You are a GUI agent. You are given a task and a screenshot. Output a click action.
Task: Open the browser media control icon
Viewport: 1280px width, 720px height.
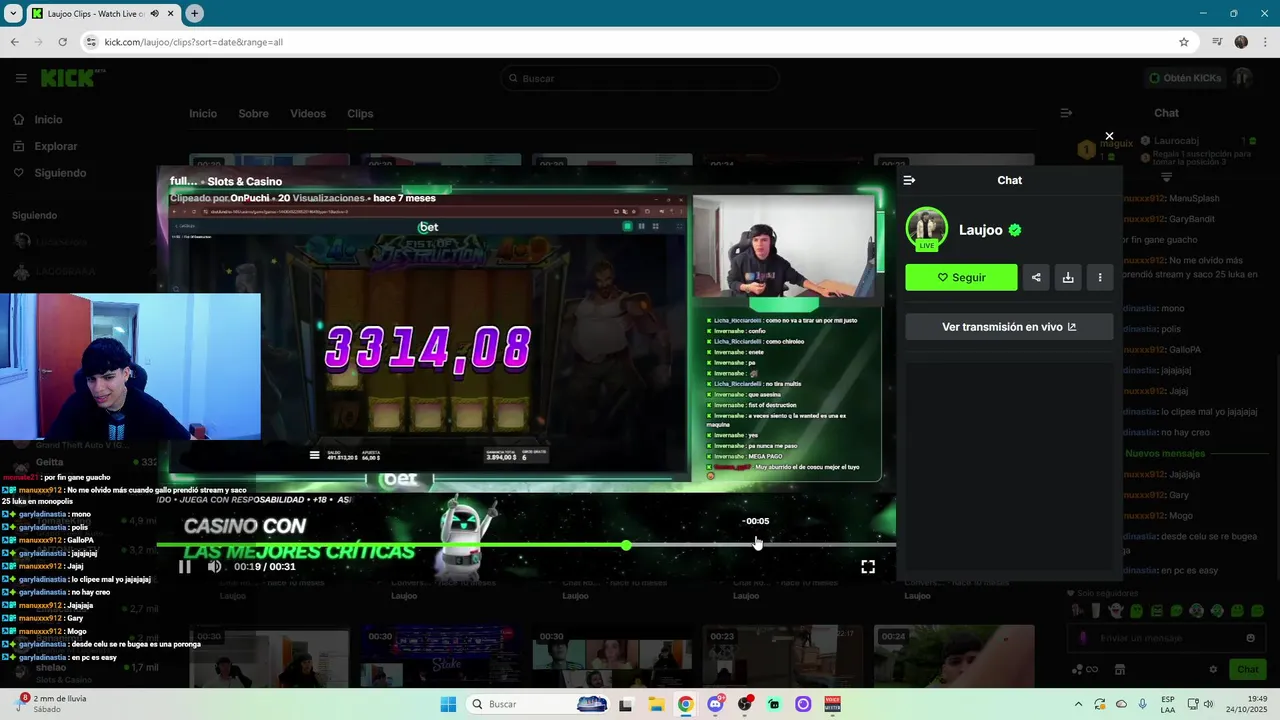tap(1217, 42)
